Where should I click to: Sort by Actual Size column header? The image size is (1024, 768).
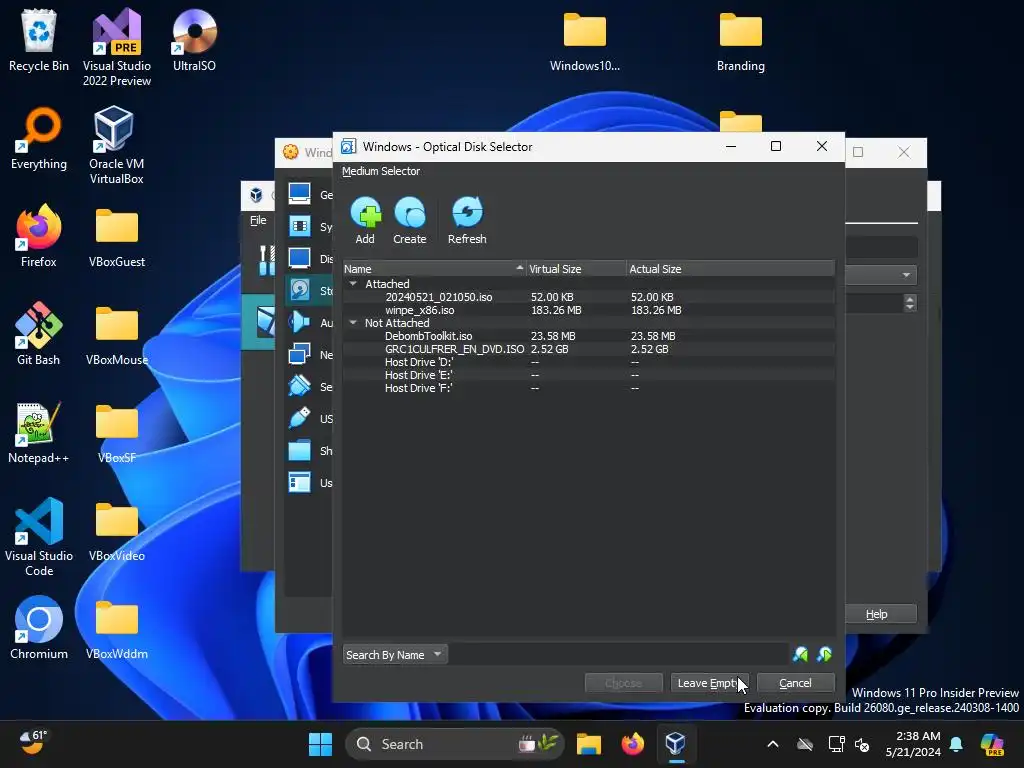click(x=730, y=268)
